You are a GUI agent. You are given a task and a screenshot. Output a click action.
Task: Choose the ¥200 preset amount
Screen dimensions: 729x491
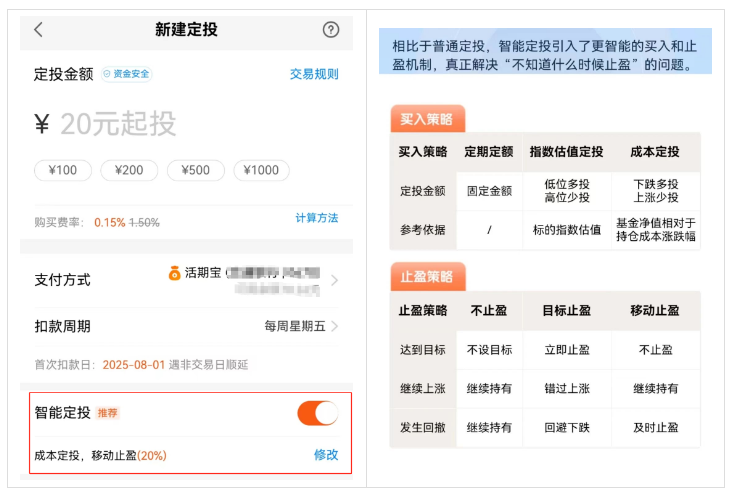(129, 170)
